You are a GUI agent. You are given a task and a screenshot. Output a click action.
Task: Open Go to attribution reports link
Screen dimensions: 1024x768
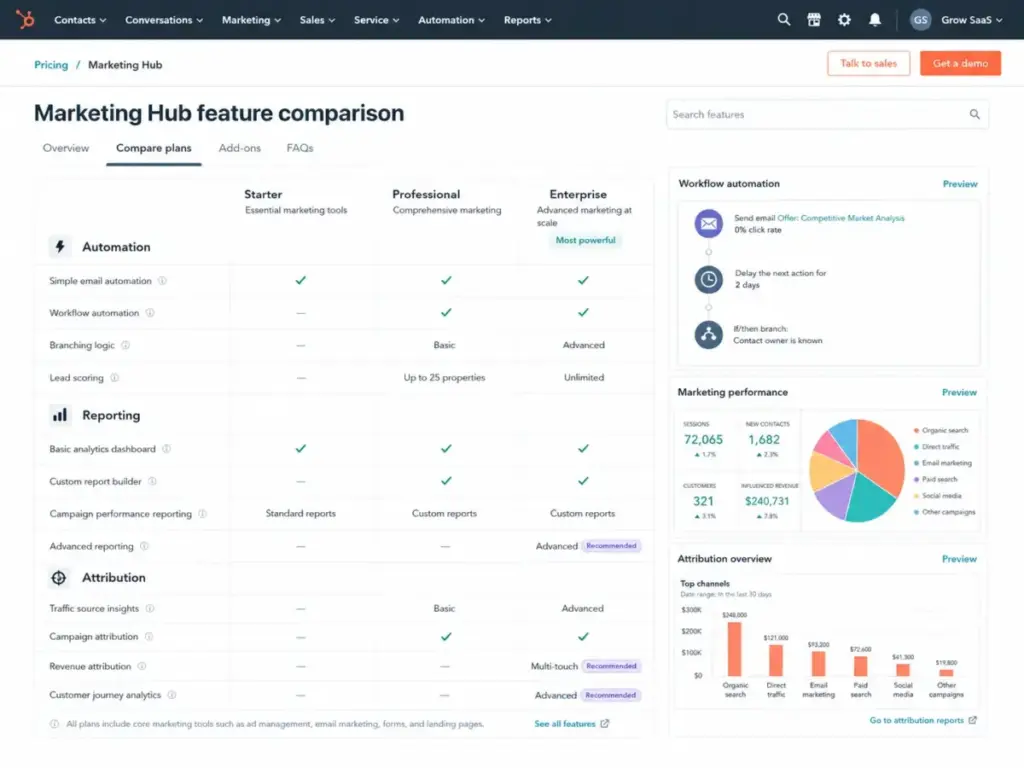pos(923,720)
